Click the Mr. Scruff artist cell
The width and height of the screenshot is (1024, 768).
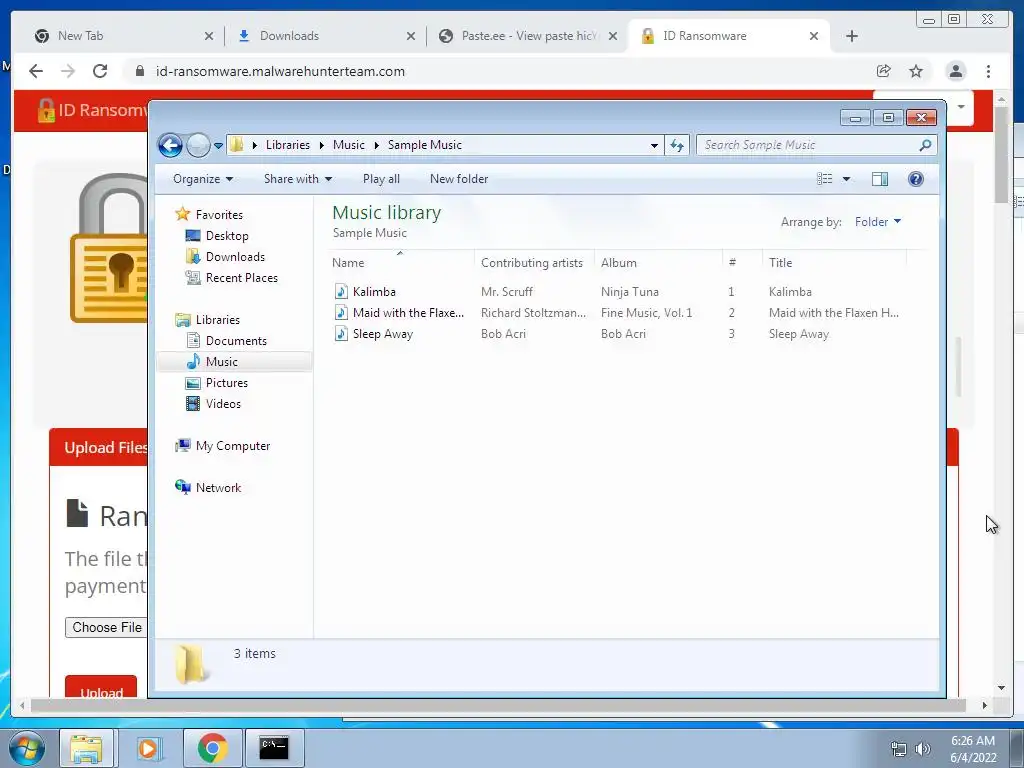tap(507, 292)
